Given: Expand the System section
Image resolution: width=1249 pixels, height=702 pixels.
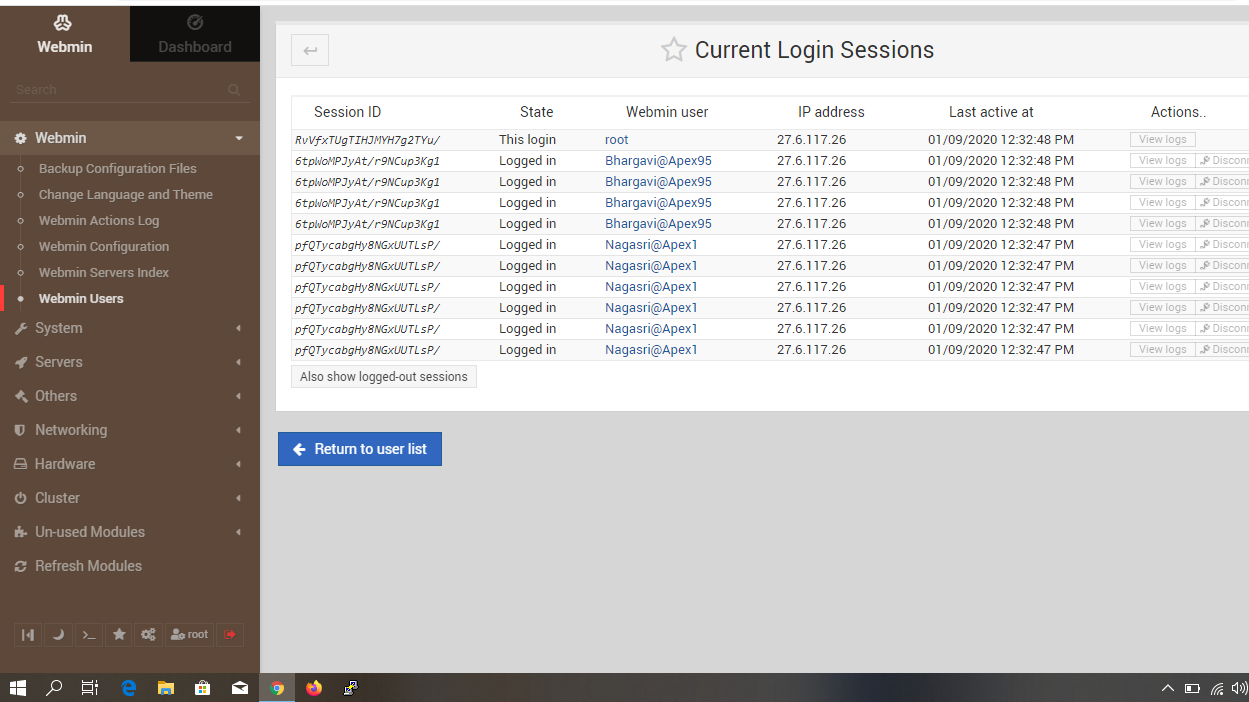Looking at the screenshot, I should click(x=55, y=328).
